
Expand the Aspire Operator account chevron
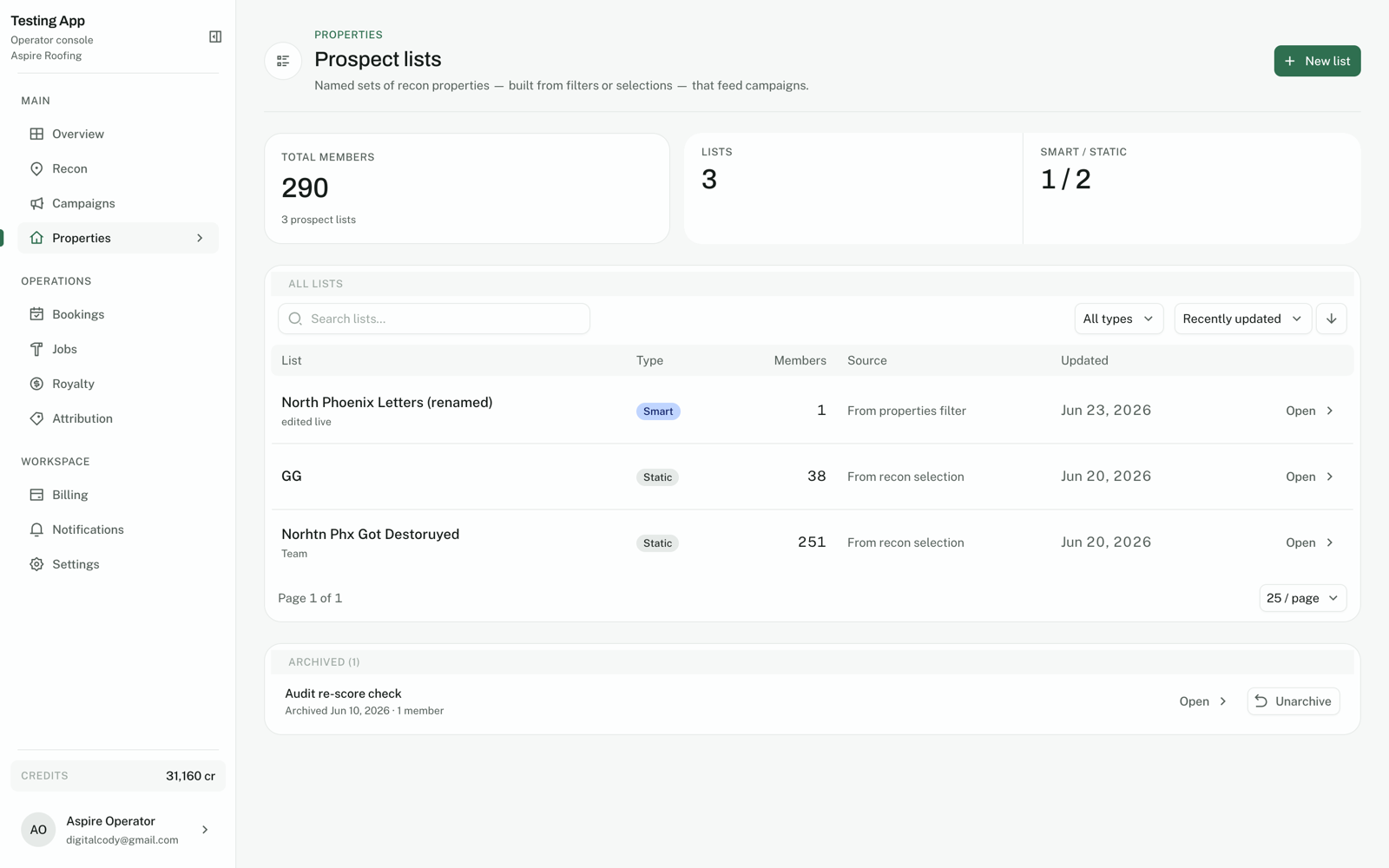tap(205, 830)
